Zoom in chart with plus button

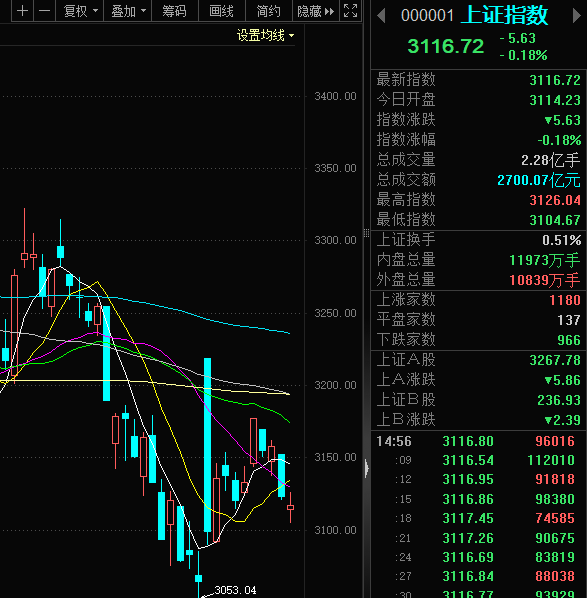(x=23, y=11)
